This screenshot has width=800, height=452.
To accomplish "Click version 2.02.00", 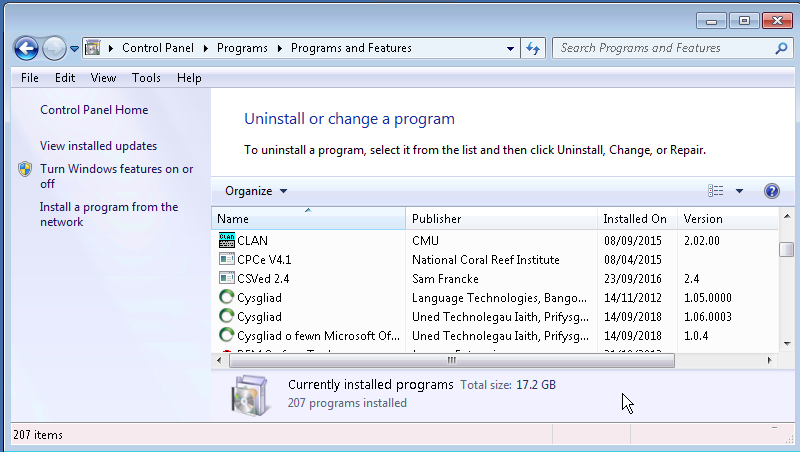I will pyautogui.click(x=702, y=240).
